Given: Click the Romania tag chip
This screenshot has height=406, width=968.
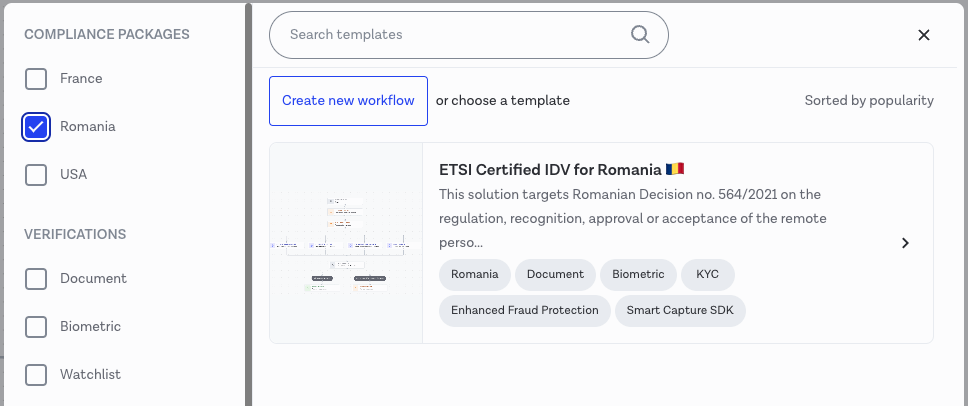Looking at the screenshot, I should 475,275.
